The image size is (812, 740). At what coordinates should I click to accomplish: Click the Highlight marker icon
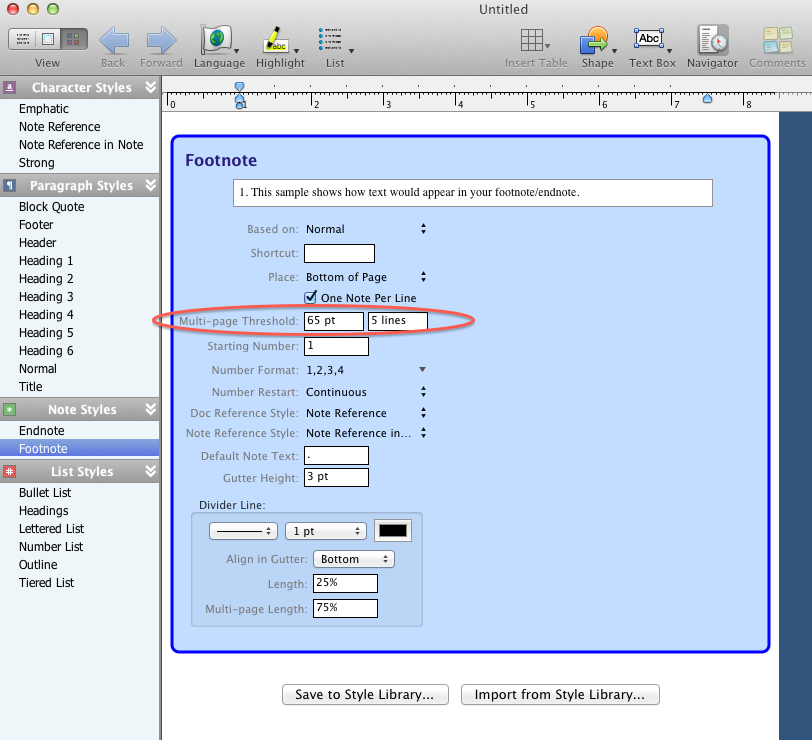click(x=275, y=40)
